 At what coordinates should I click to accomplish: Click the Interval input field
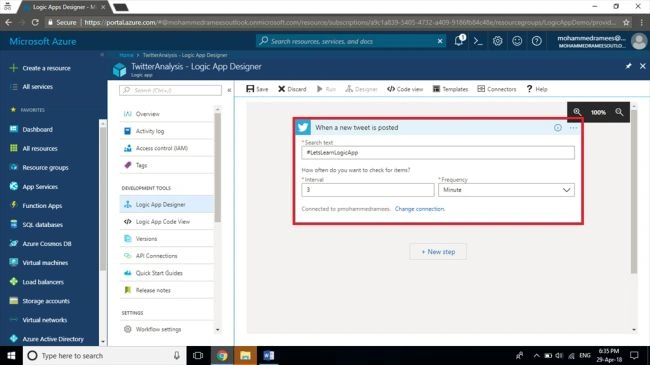pos(368,190)
